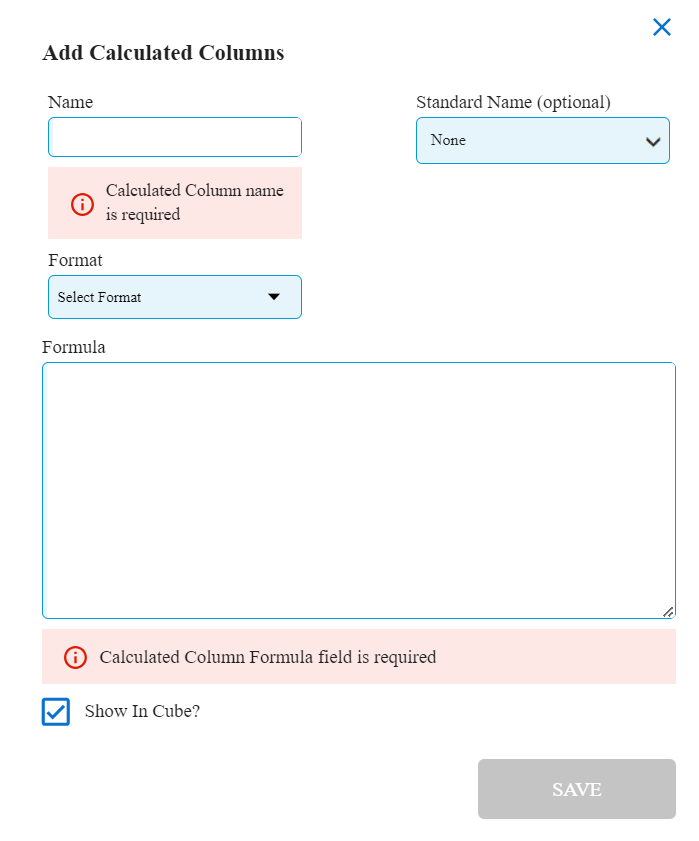
Task: Click the Standard Name (optional) label
Action: pos(513,102)
